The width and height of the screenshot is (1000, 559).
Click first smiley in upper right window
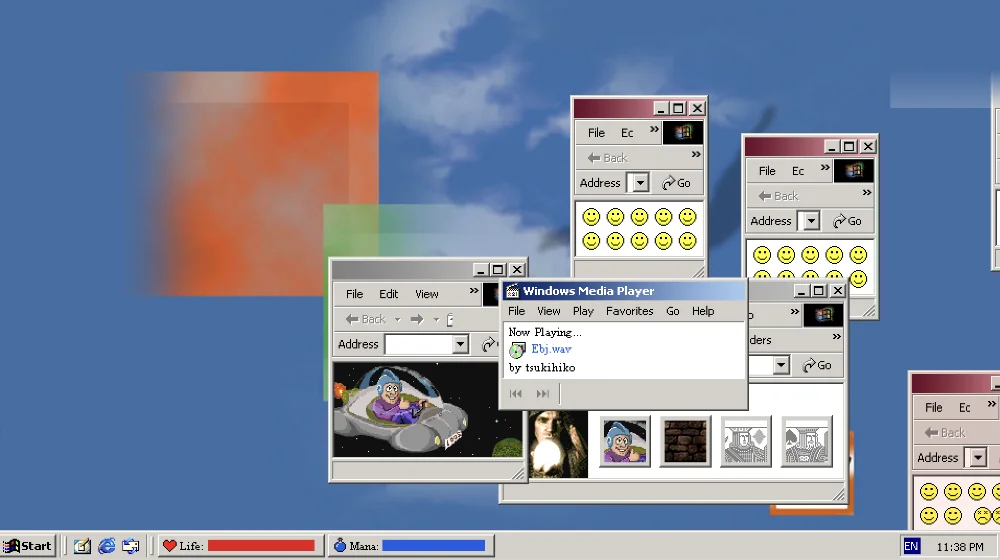click(x=762, y=256)
